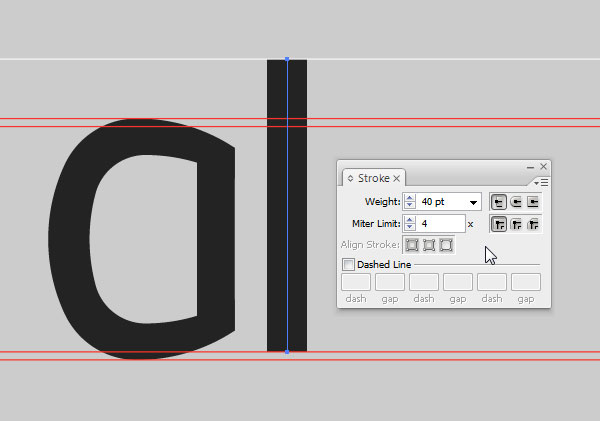Screen dimensions: 600x421
Task: Choose the Bevel Join icon
Action: click(x=533, y=224)
